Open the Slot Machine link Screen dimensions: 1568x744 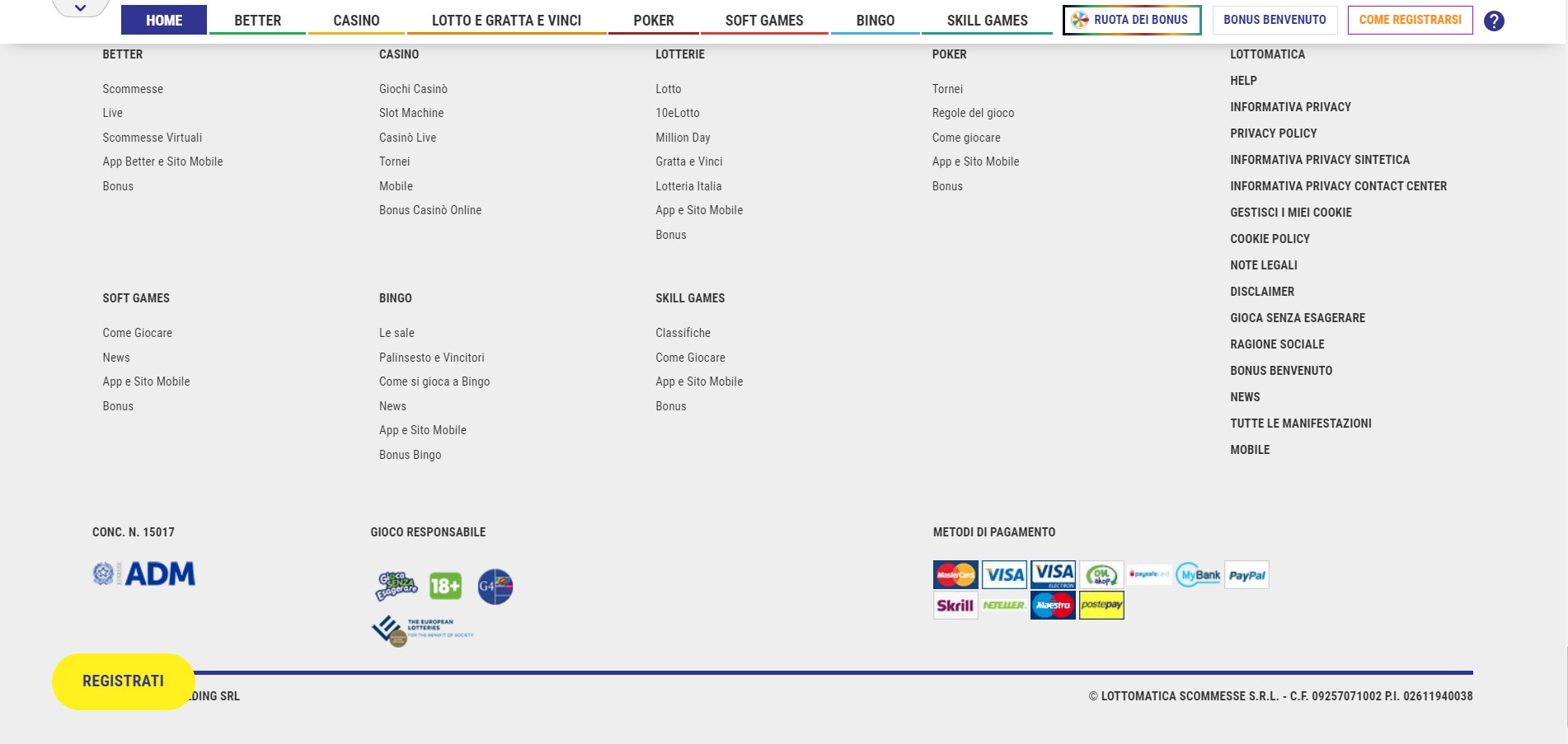pyautogui.click(x=411, y=113)
